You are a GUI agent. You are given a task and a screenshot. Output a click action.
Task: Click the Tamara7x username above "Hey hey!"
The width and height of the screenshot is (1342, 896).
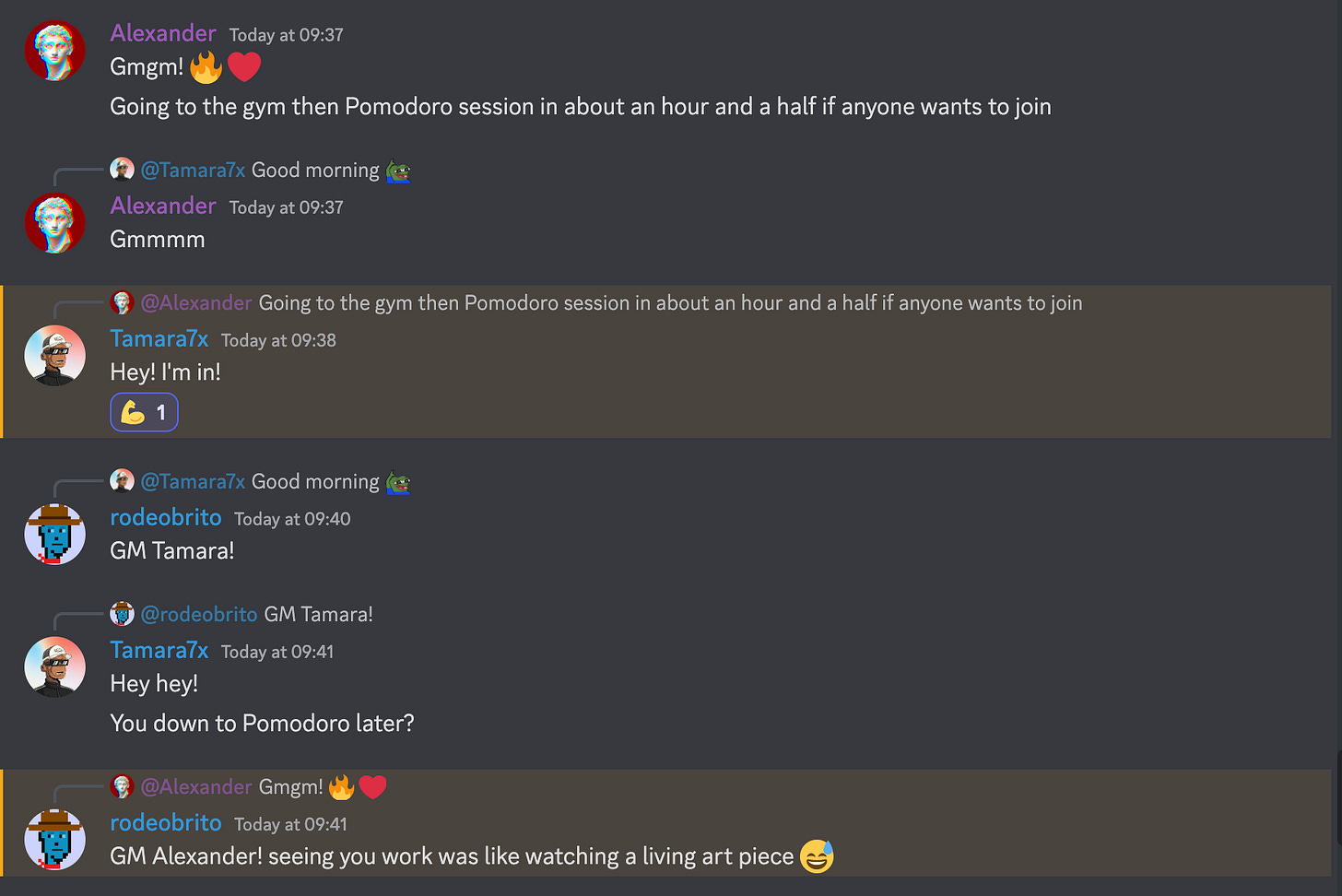(159, 650)
